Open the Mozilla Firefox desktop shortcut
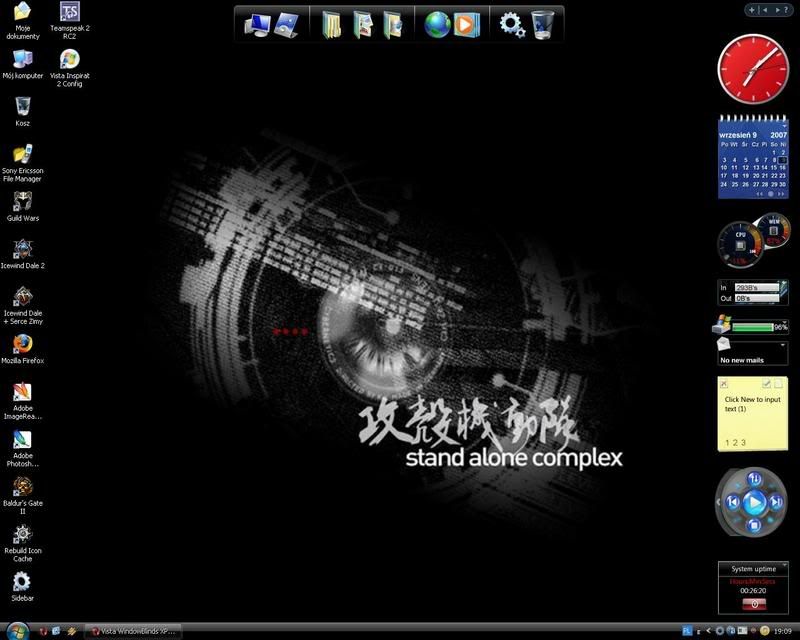The height and width of the screenshot is (640, 800). [x=22, y=349]
